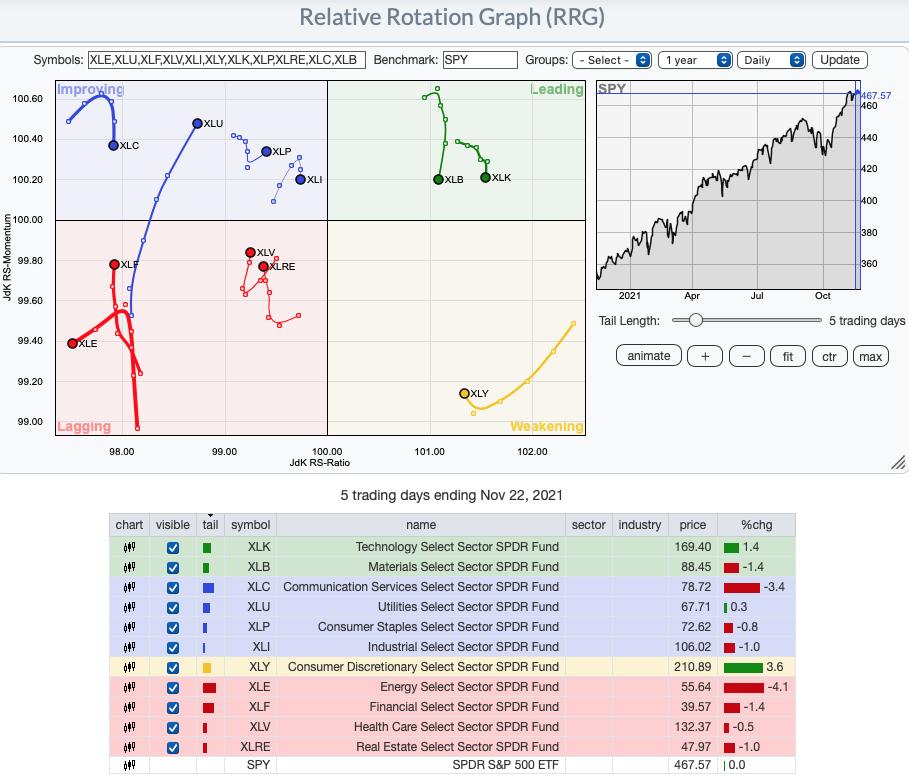The width and height of the screenshot is (909, 777).
Task: Toggle XLV visible checkbox
Action: pyautogui.click(x=173, y=728)
